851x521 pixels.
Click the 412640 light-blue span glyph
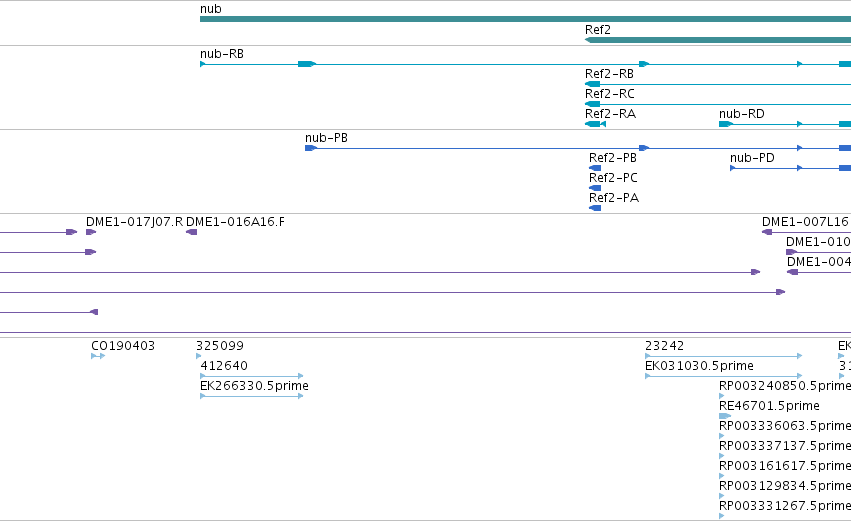click(x=252, y=376)
